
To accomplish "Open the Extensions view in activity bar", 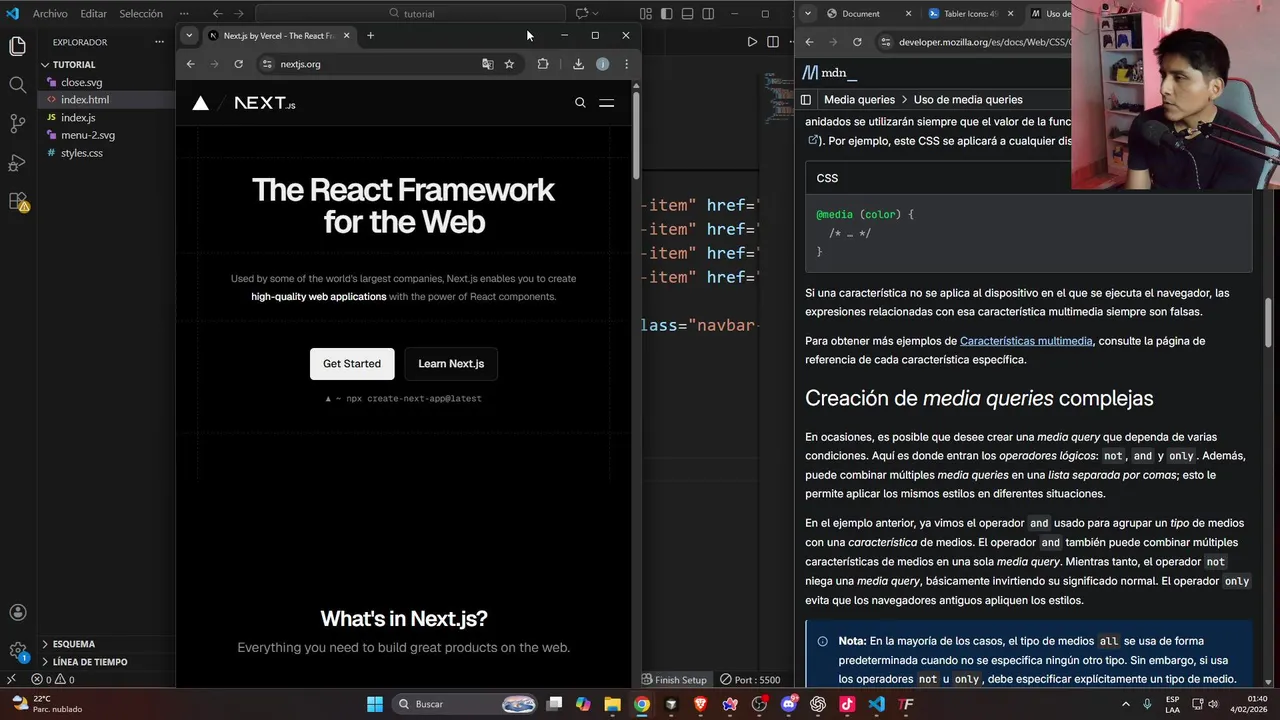I will (17, 201).
